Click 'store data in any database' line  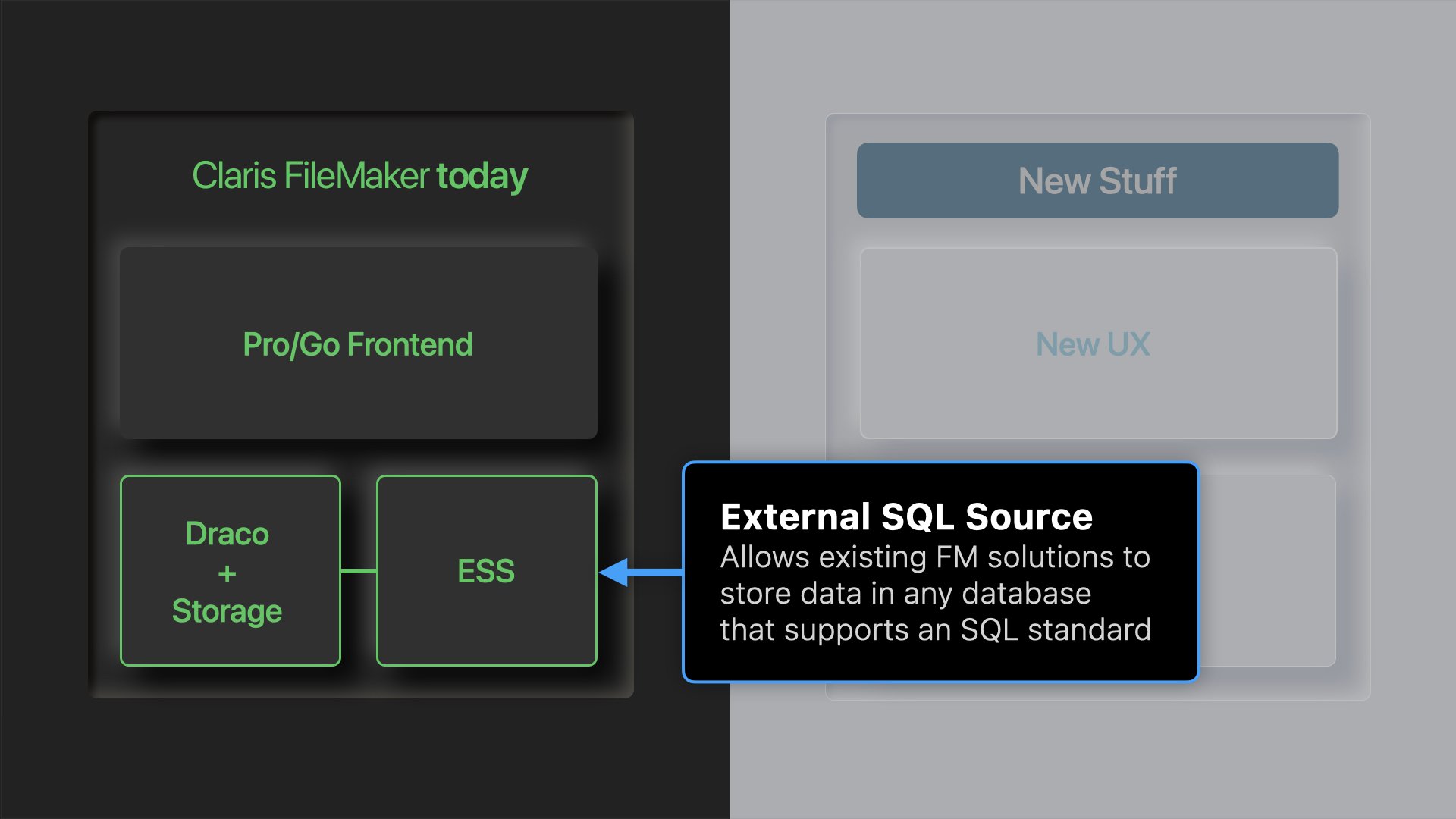pyautogui.click(x=905, y=594)
